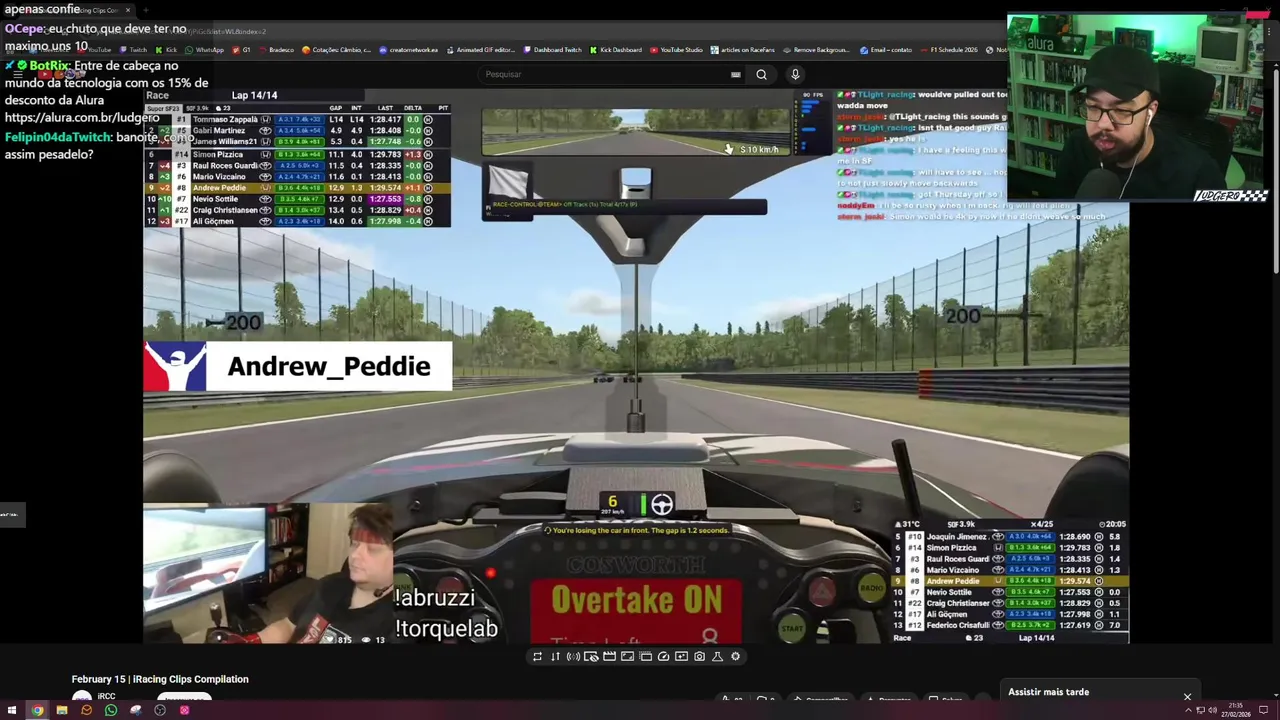Click the loop icon in player toolbar
The image size is (1280, 720).
click(x=537, y=657)
